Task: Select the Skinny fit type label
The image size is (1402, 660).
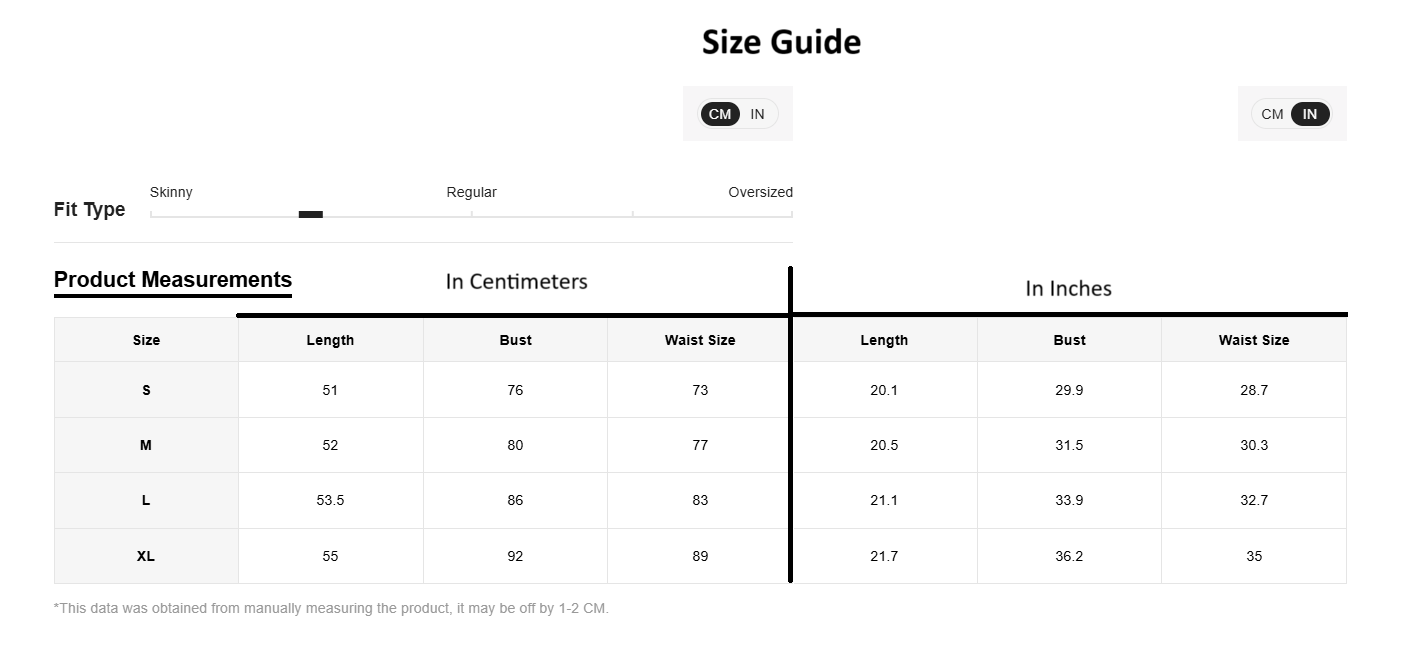Action: coord(171,192)
